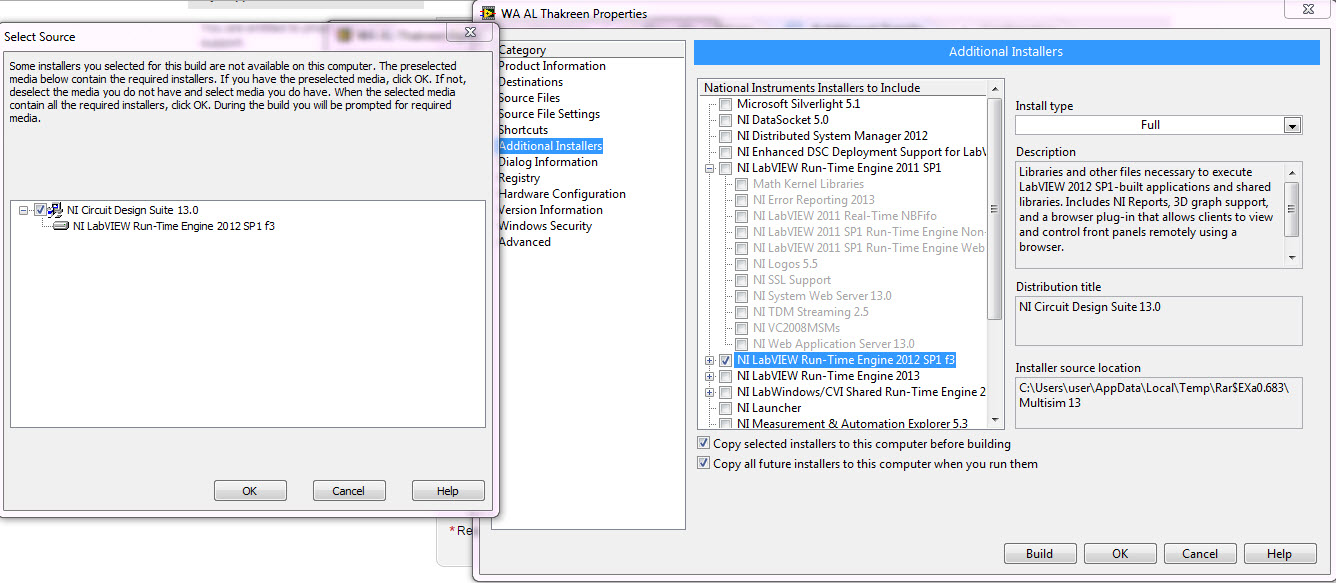Click the NI Logos 5.5 entry

click(x=783, y=264)
